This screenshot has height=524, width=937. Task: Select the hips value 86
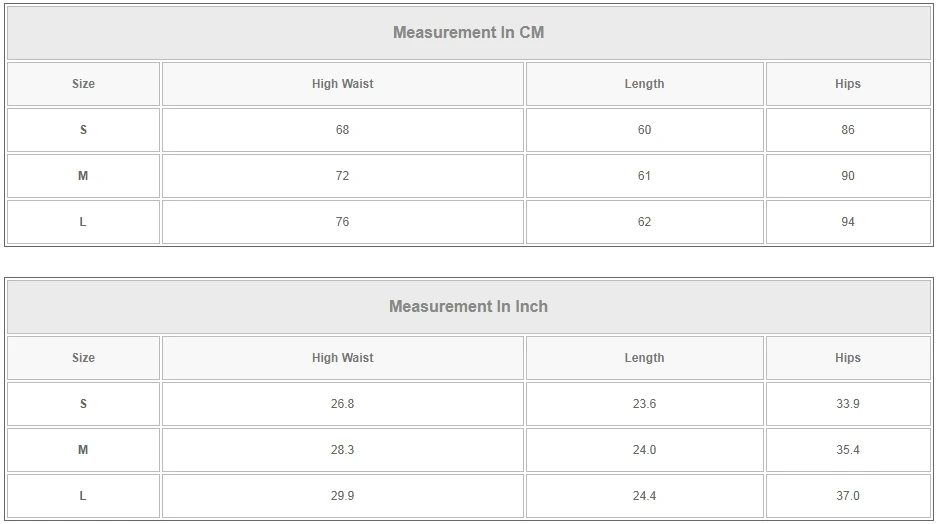(x=847, y=130)
